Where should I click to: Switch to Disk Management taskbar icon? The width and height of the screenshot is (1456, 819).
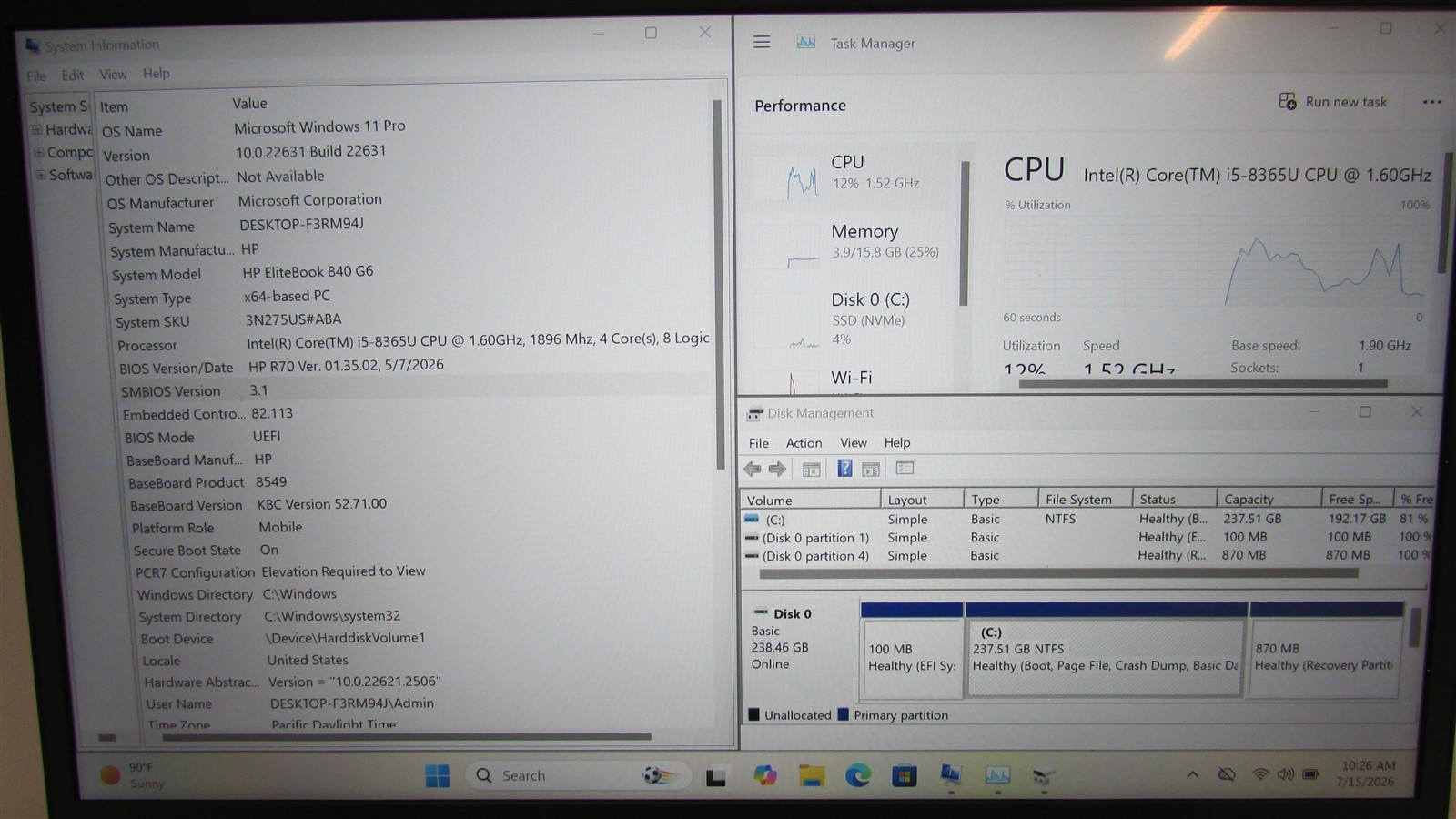pos(1044,775)
